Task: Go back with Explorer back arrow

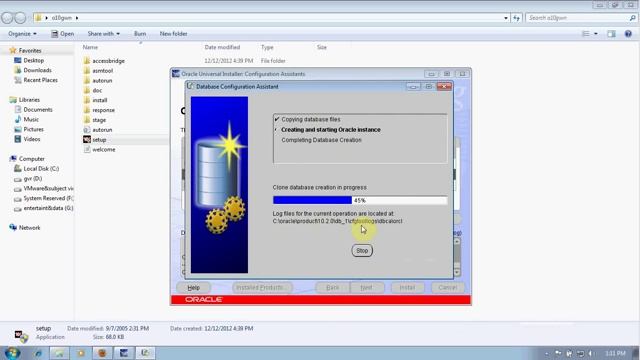Action: (7, 18)
